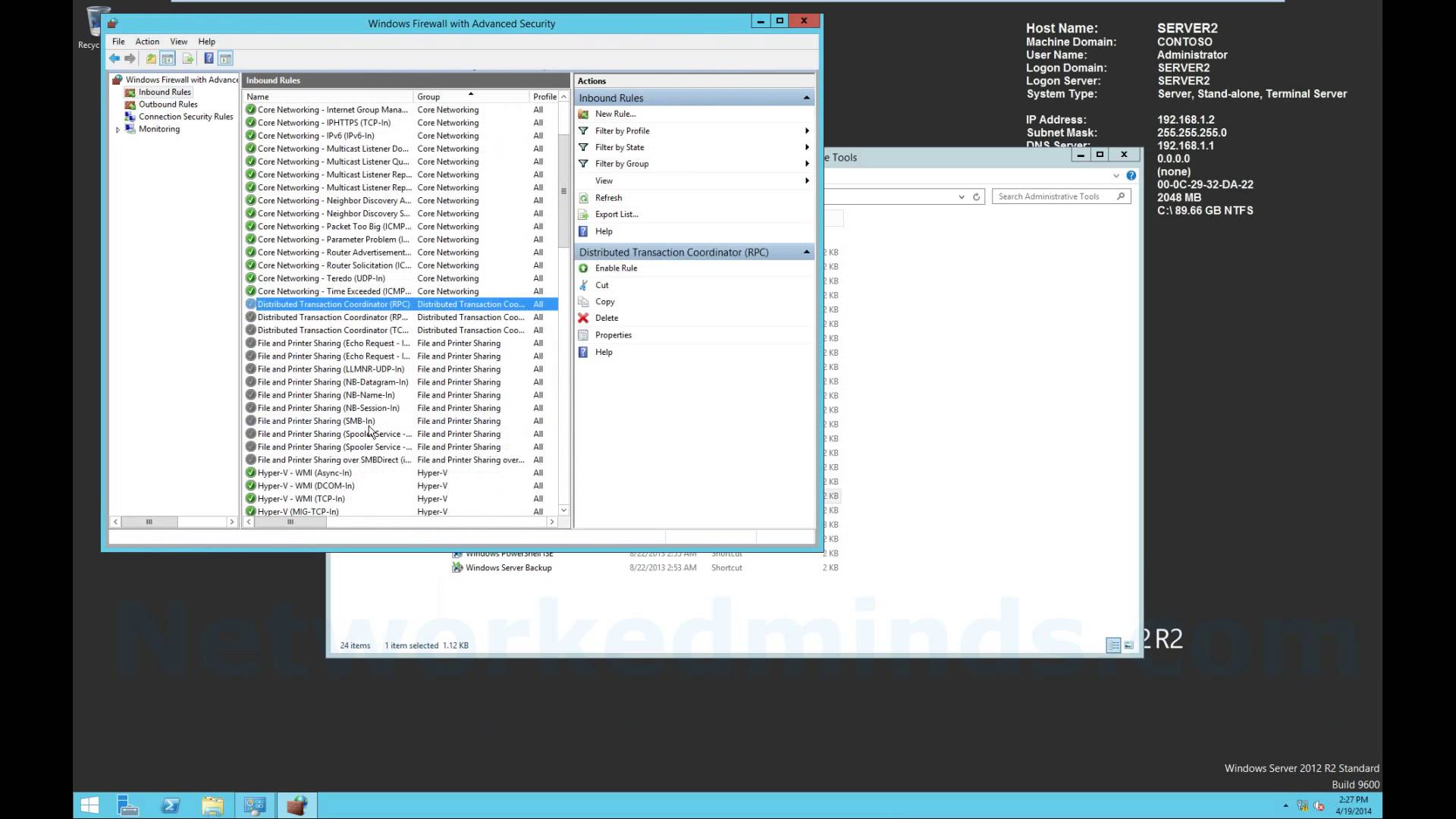Viewport: 1456px width, 819px height.
Task: Expand ribbon chevron in Administrative Tools window
Action: (x=1116, y=176)
